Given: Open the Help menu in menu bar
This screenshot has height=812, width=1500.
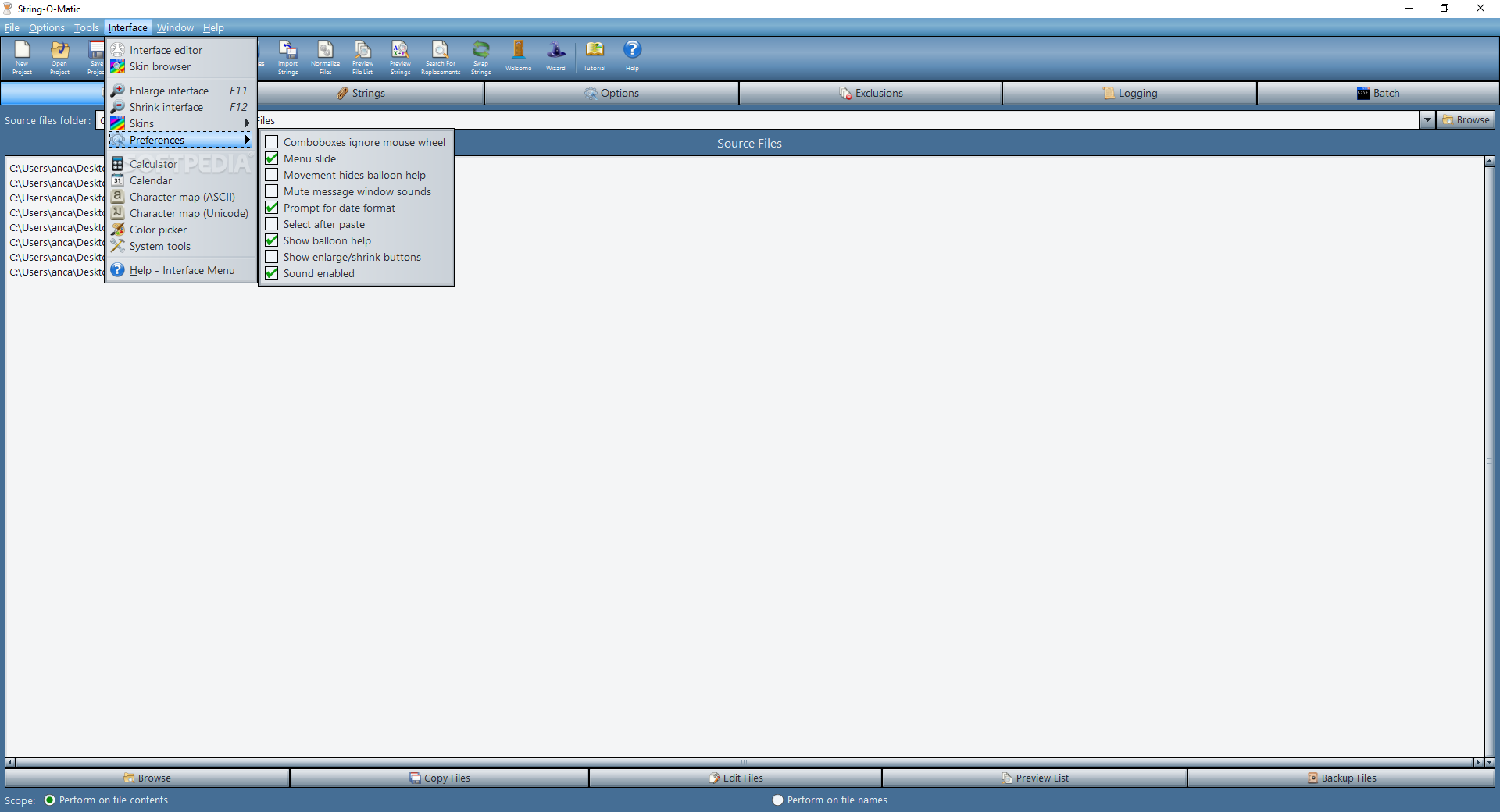Looking at the screenshot, I should 213,27.
